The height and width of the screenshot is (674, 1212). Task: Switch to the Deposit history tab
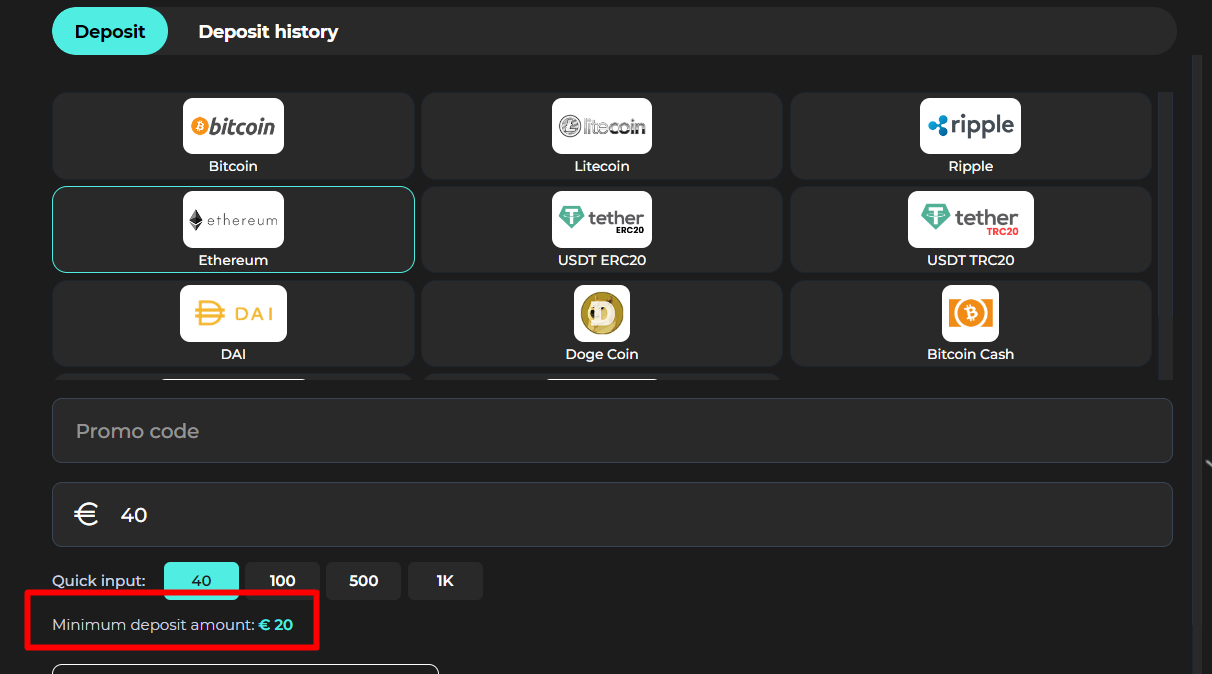point(268,32)
